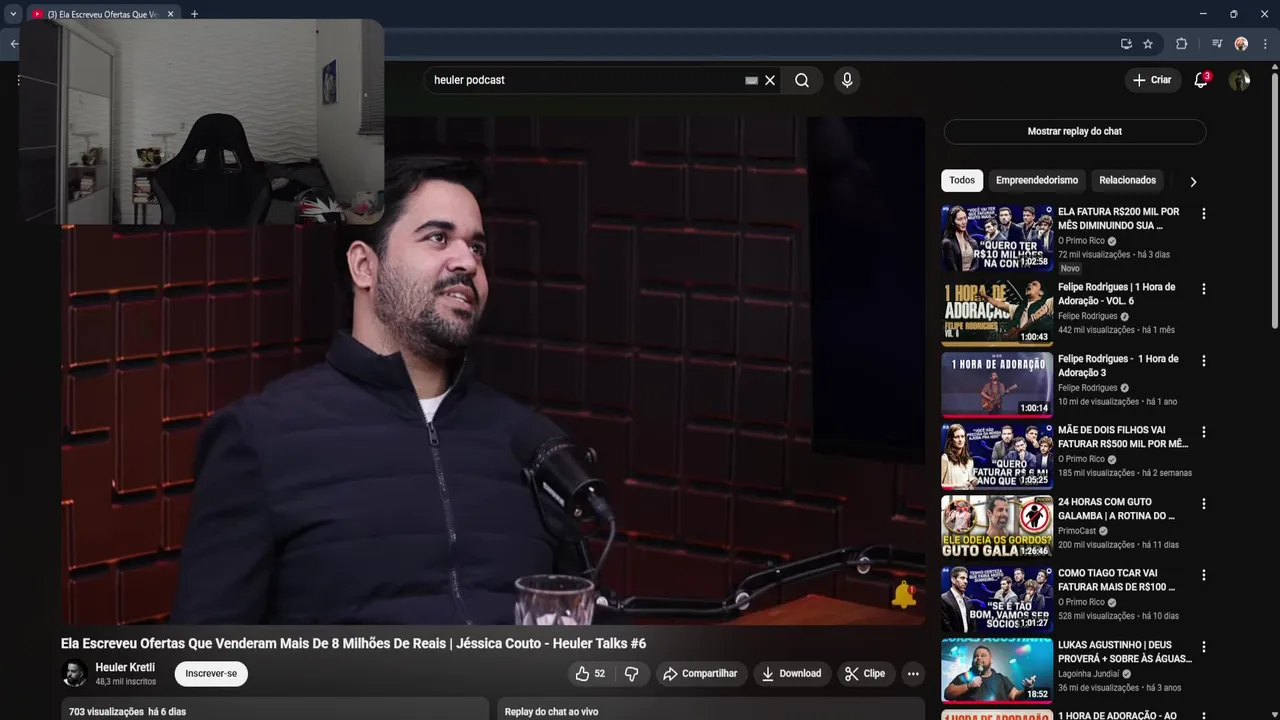
Task: Bookmark this page with the star icon
Action: [1148, 44]
